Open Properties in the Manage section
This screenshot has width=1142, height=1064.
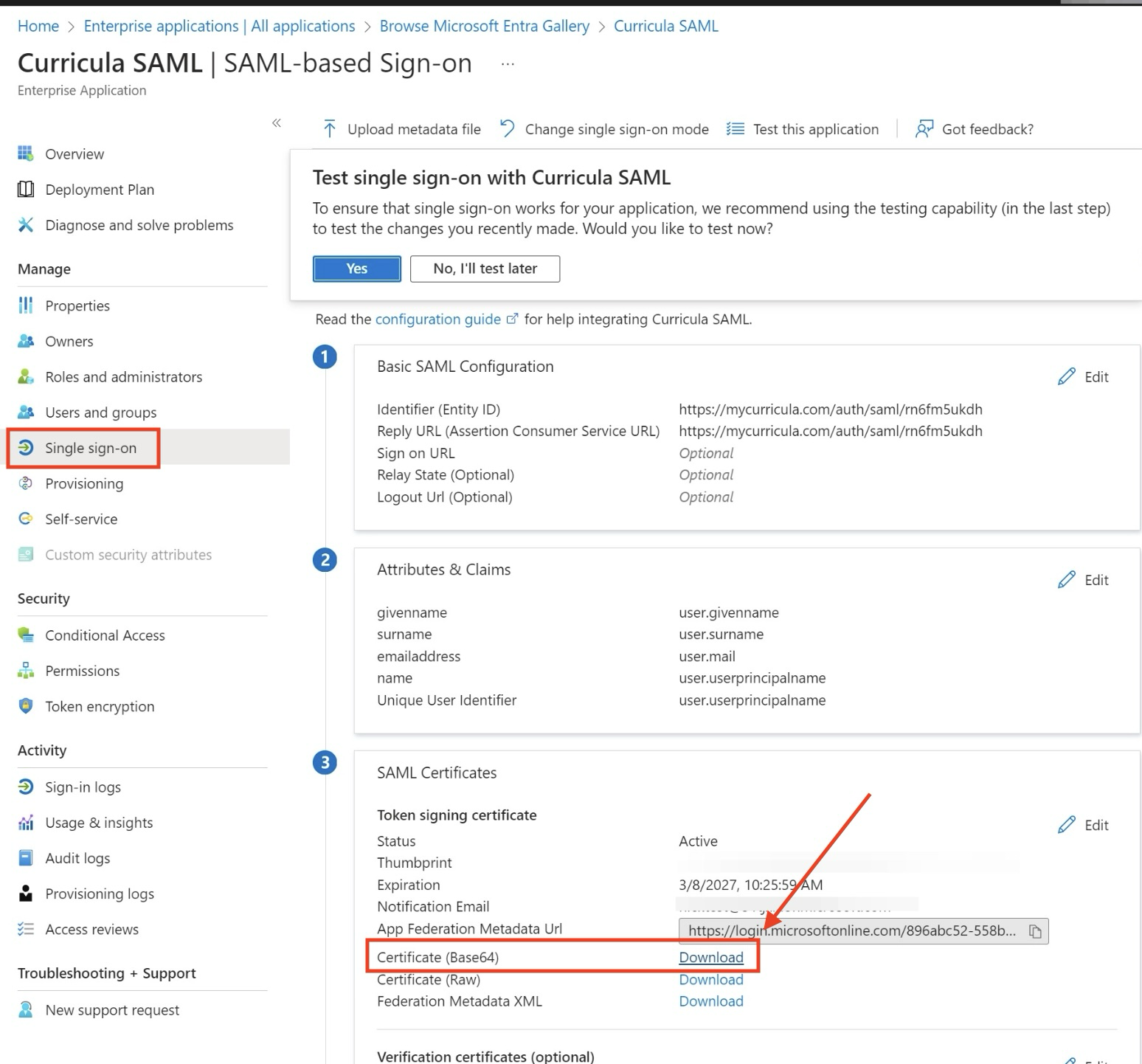[77, 305]
